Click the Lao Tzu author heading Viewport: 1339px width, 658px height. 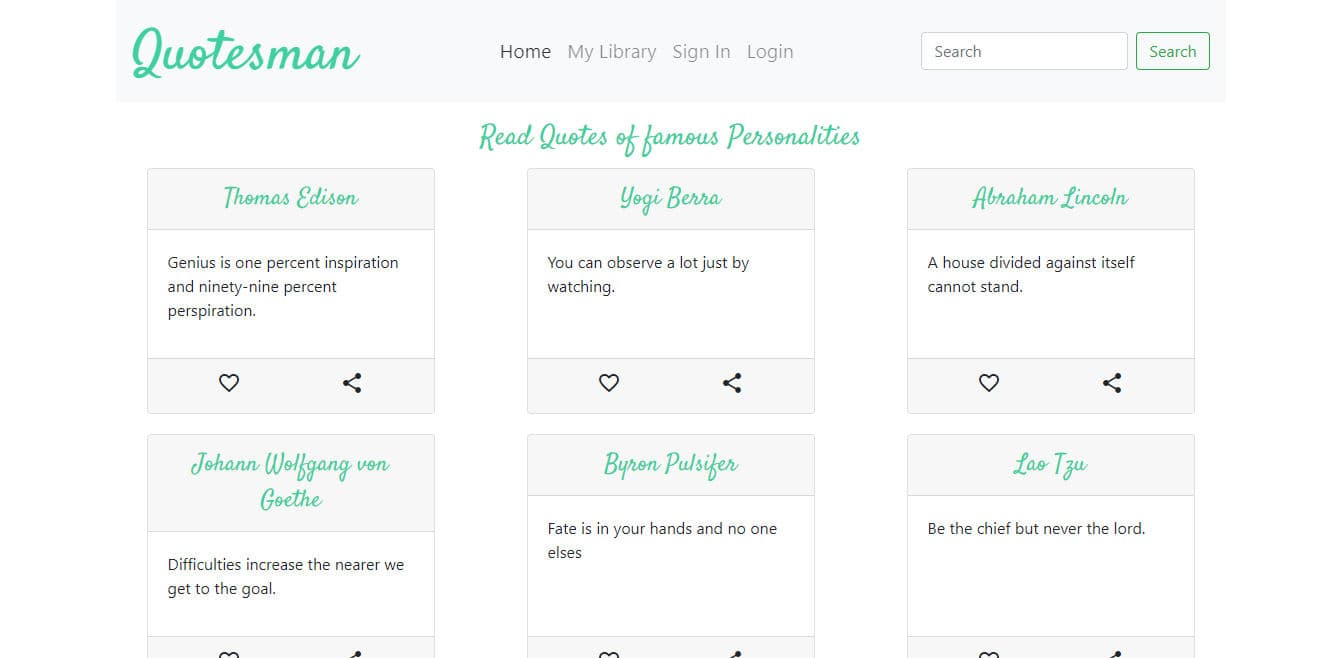coord(1050,465)
